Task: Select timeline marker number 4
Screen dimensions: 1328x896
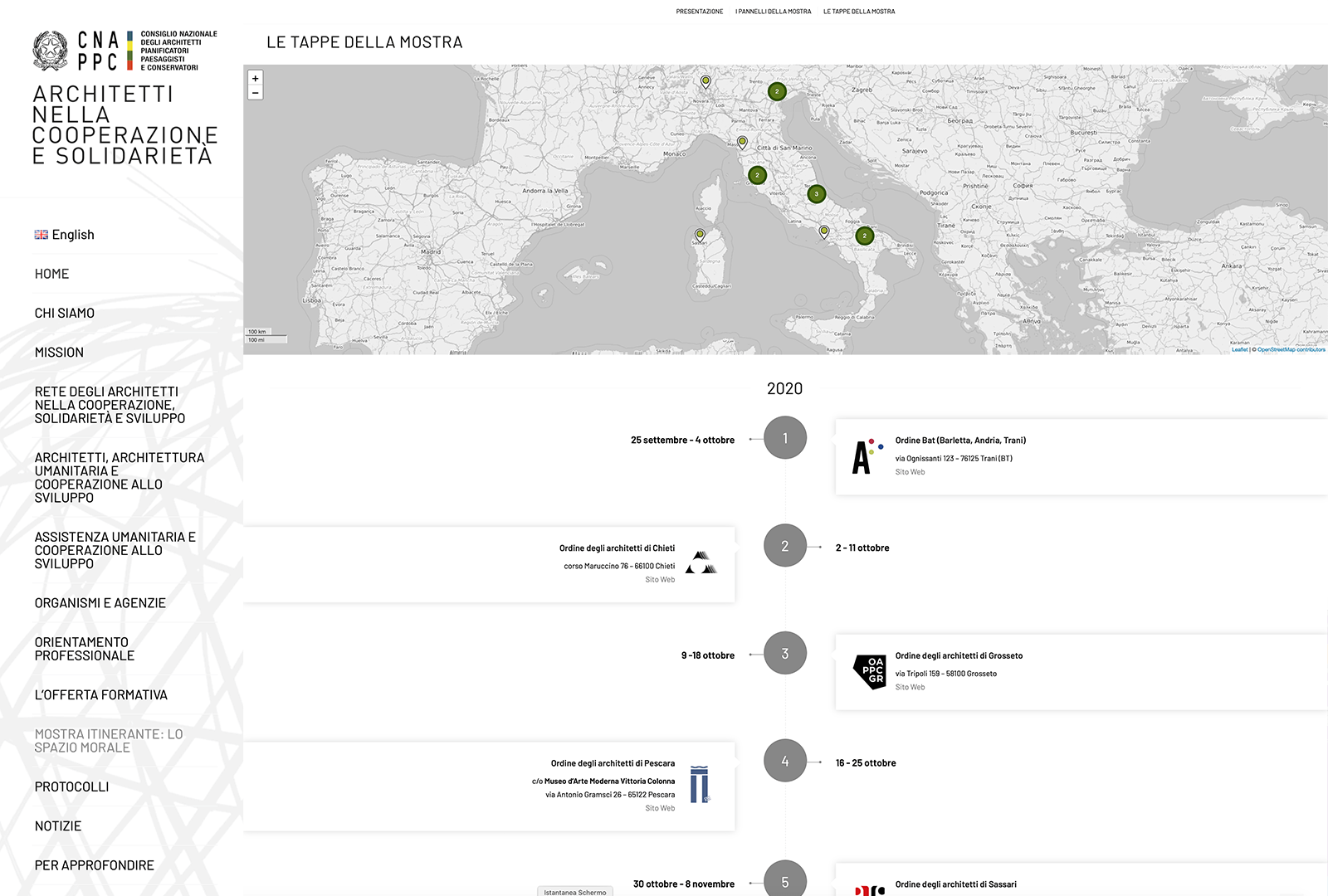Action: coord(785,761)
